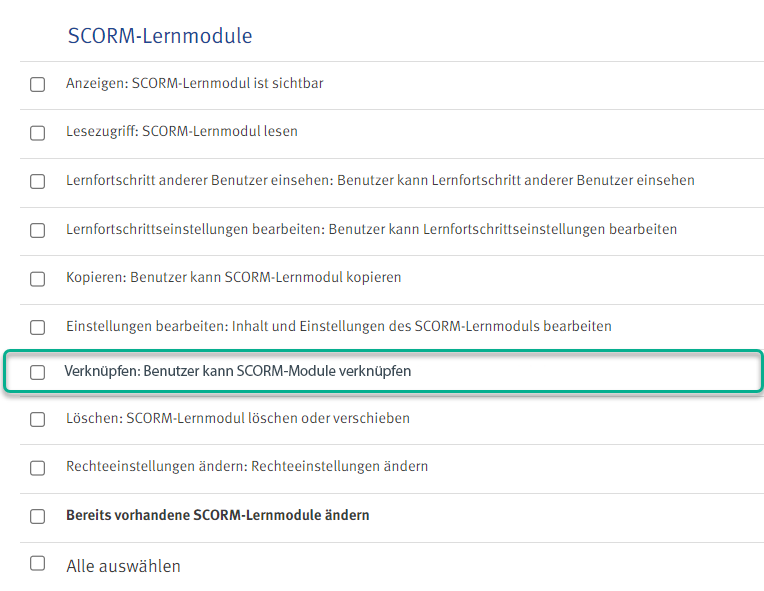The height and width of the screenshot is (591, 764).
Task: Check 'Bereits vorhandene SCORM-Lernmodule ändern' checkbox
Action: tap(38, 517)
